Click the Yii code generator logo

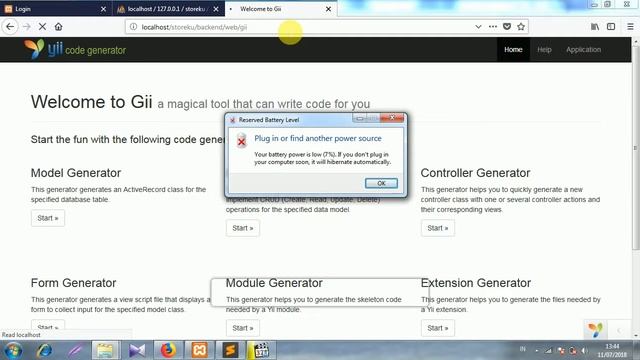(75, 49)
